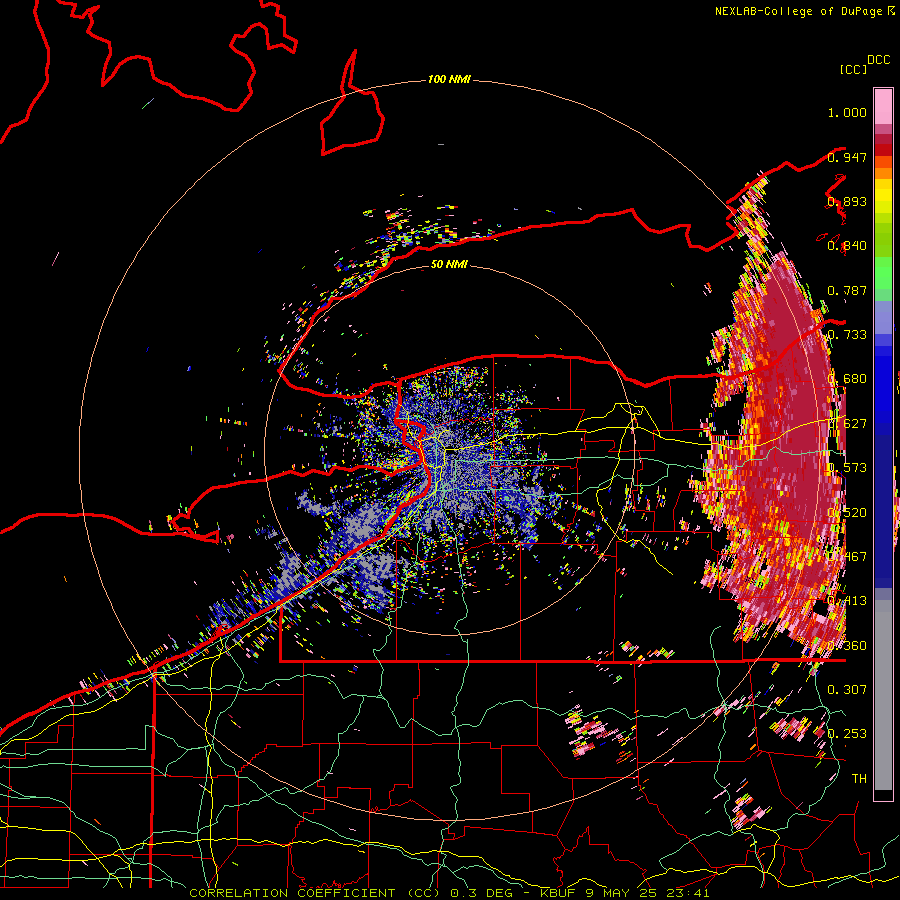The image size is (900, 900).
Task: Pick the periwinkle swatch on the color scale
Action: coord(883,317)
